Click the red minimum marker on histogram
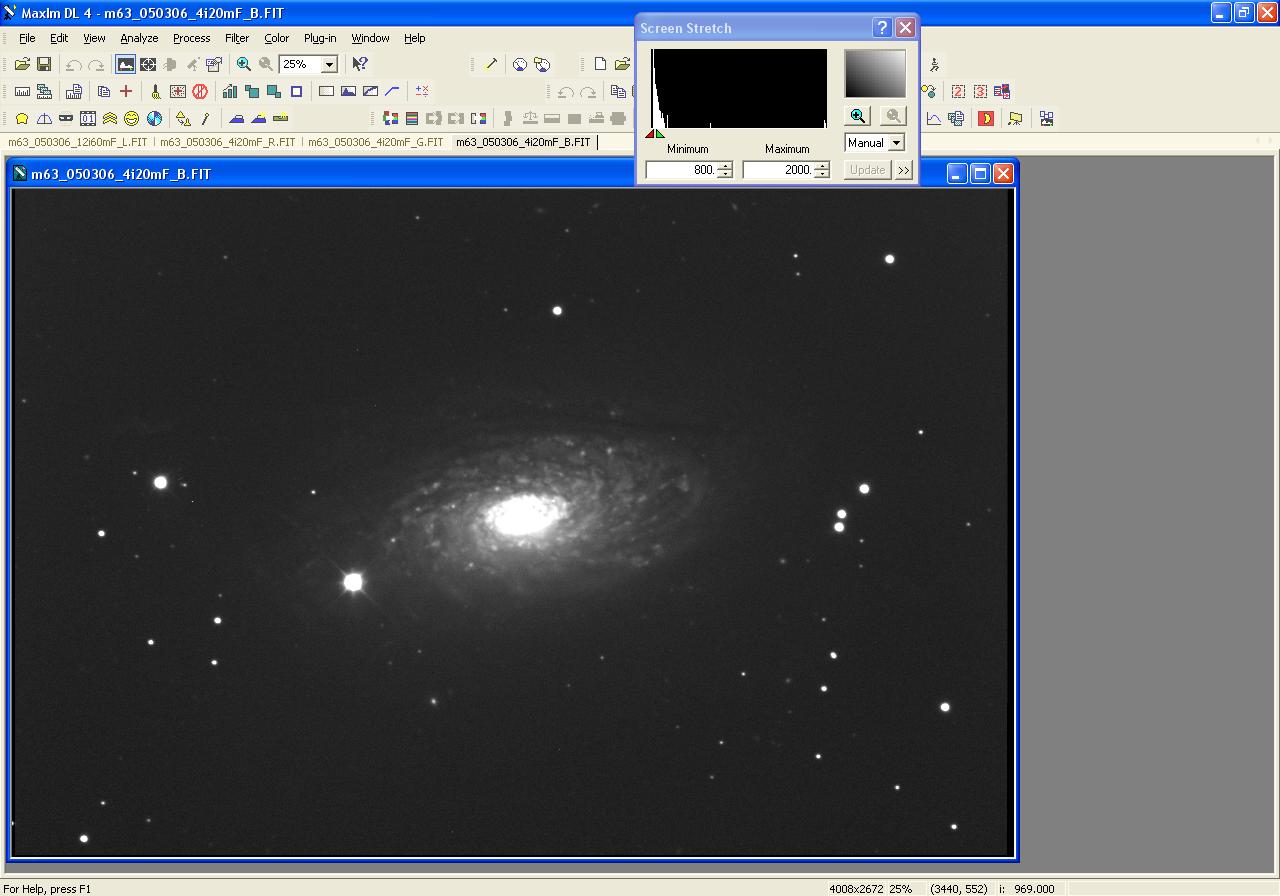The width and height of the screenshot is (1280, 896). [649, 134]
